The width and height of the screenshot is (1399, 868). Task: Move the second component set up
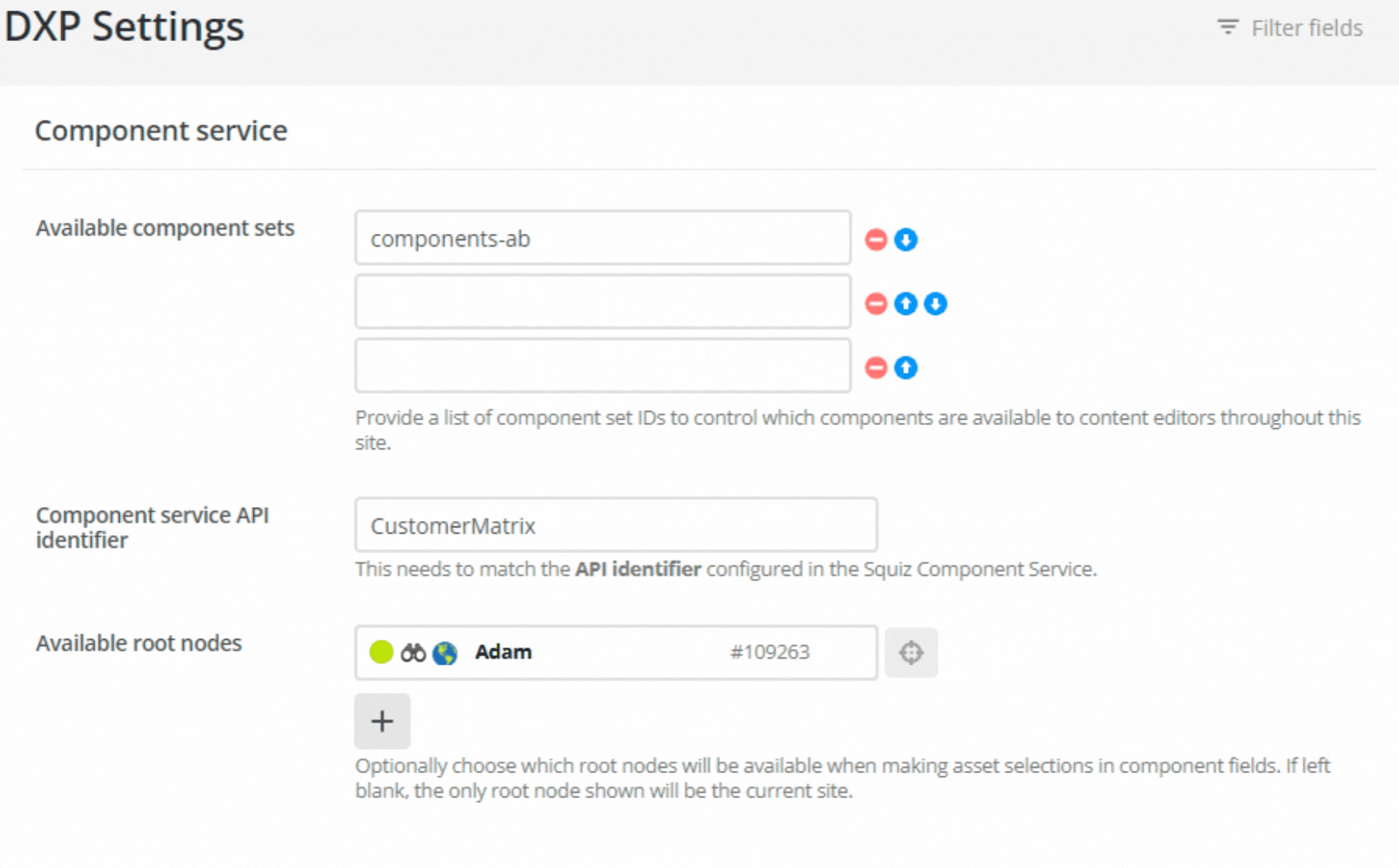pos(905,303)
